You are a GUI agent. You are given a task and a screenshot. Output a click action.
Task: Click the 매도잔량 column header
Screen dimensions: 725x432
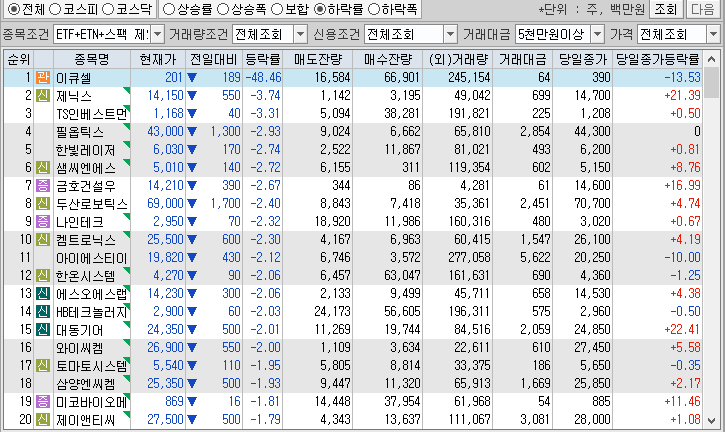click(x=318, y=59)
